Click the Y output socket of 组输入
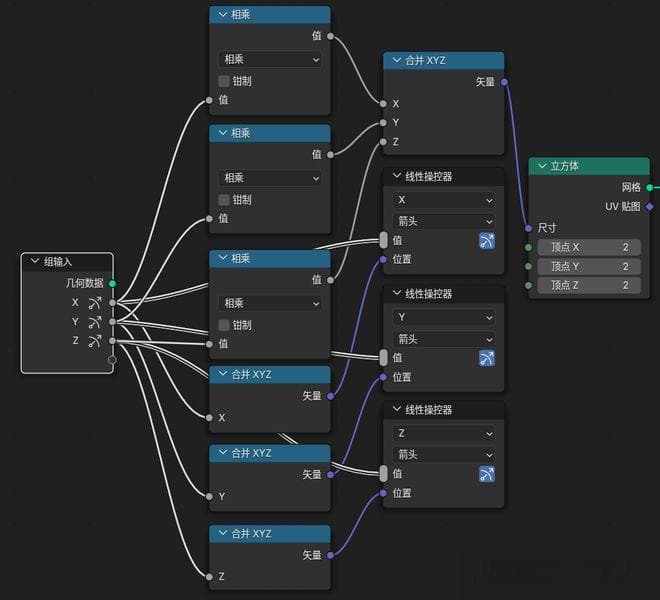 [112, 322]
